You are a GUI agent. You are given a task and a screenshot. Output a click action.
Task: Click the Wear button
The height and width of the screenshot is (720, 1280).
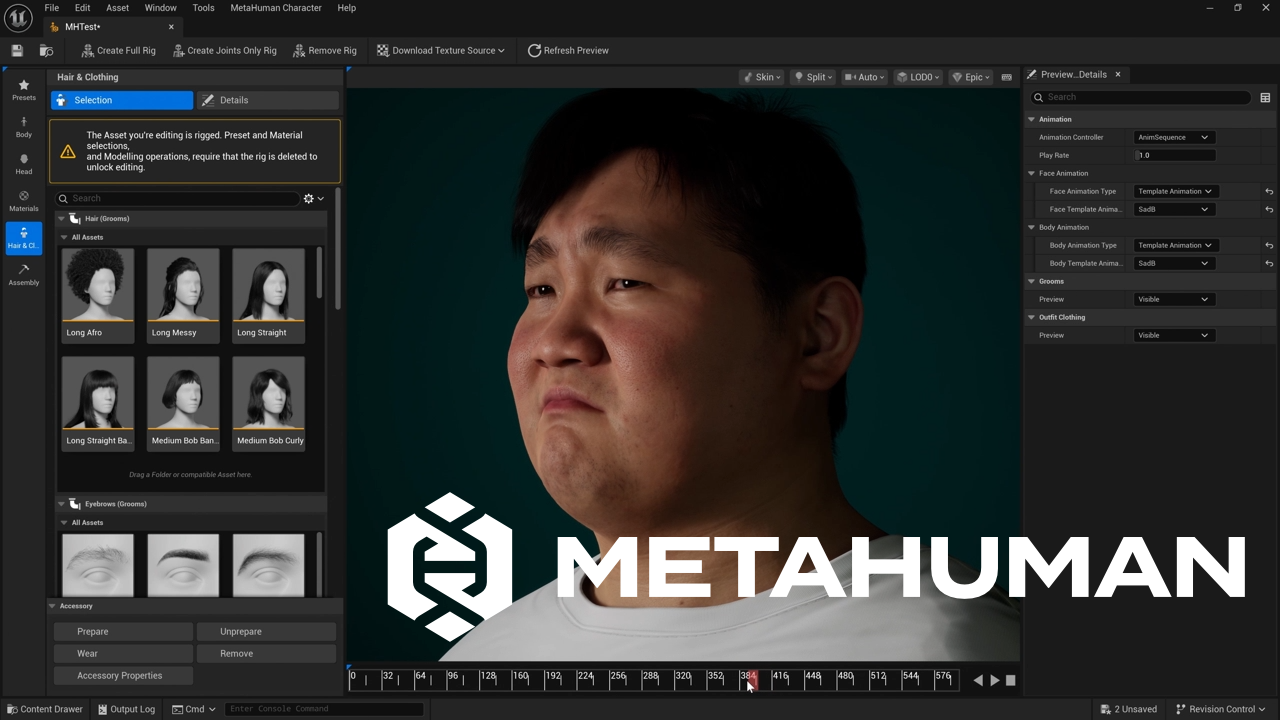tap(123, 654)
